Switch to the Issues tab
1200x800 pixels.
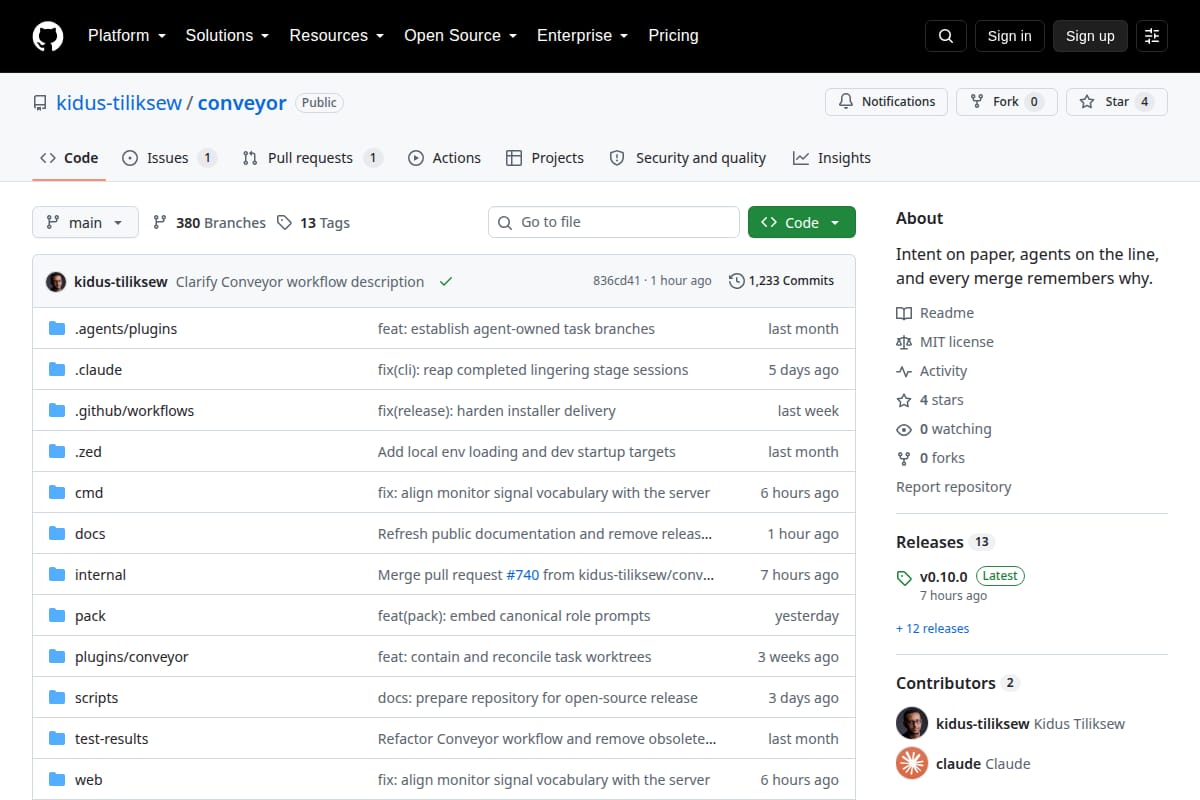169,158
